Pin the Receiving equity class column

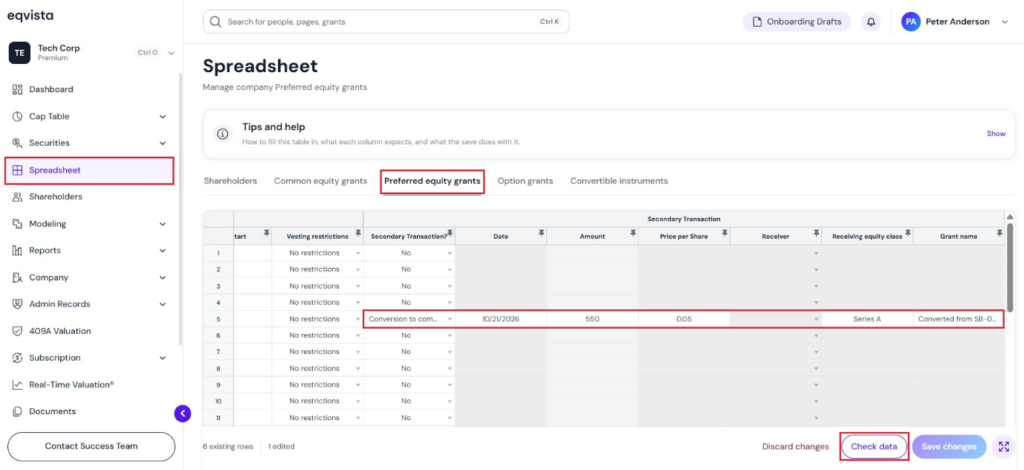[908, 233]
